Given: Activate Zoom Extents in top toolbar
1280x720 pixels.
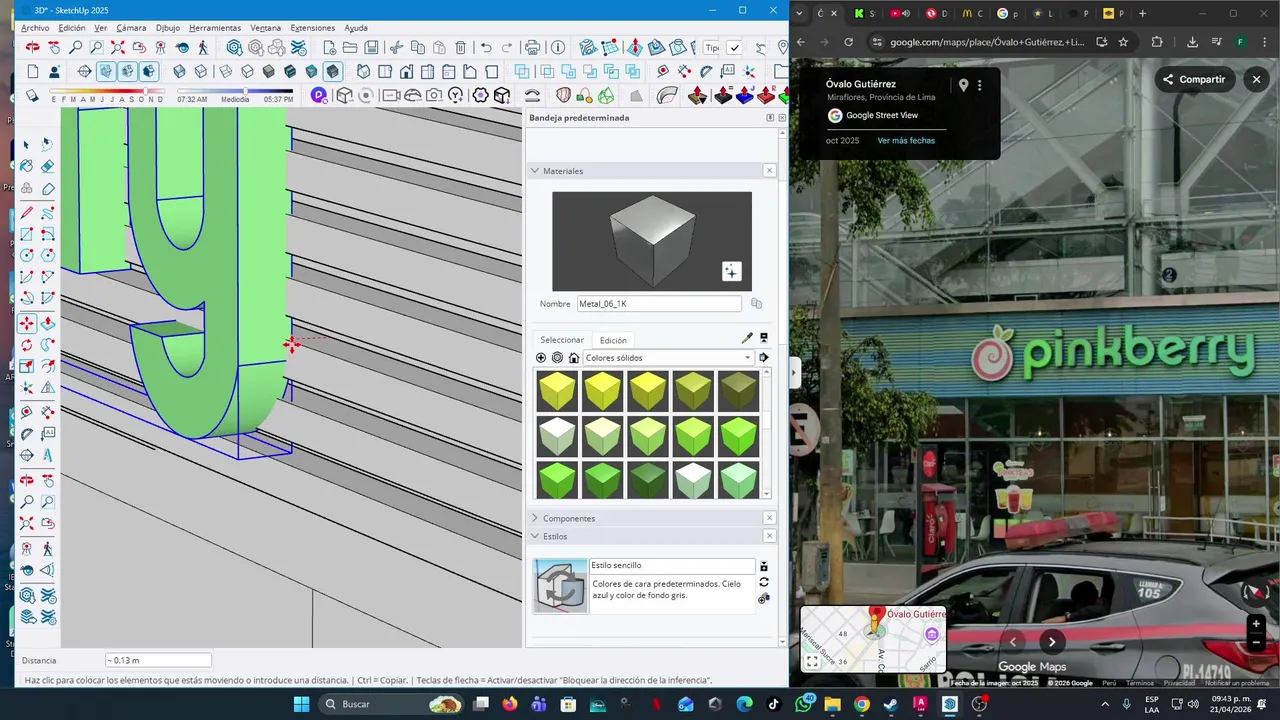Looking at the screenshot, I should coord(118,47).
